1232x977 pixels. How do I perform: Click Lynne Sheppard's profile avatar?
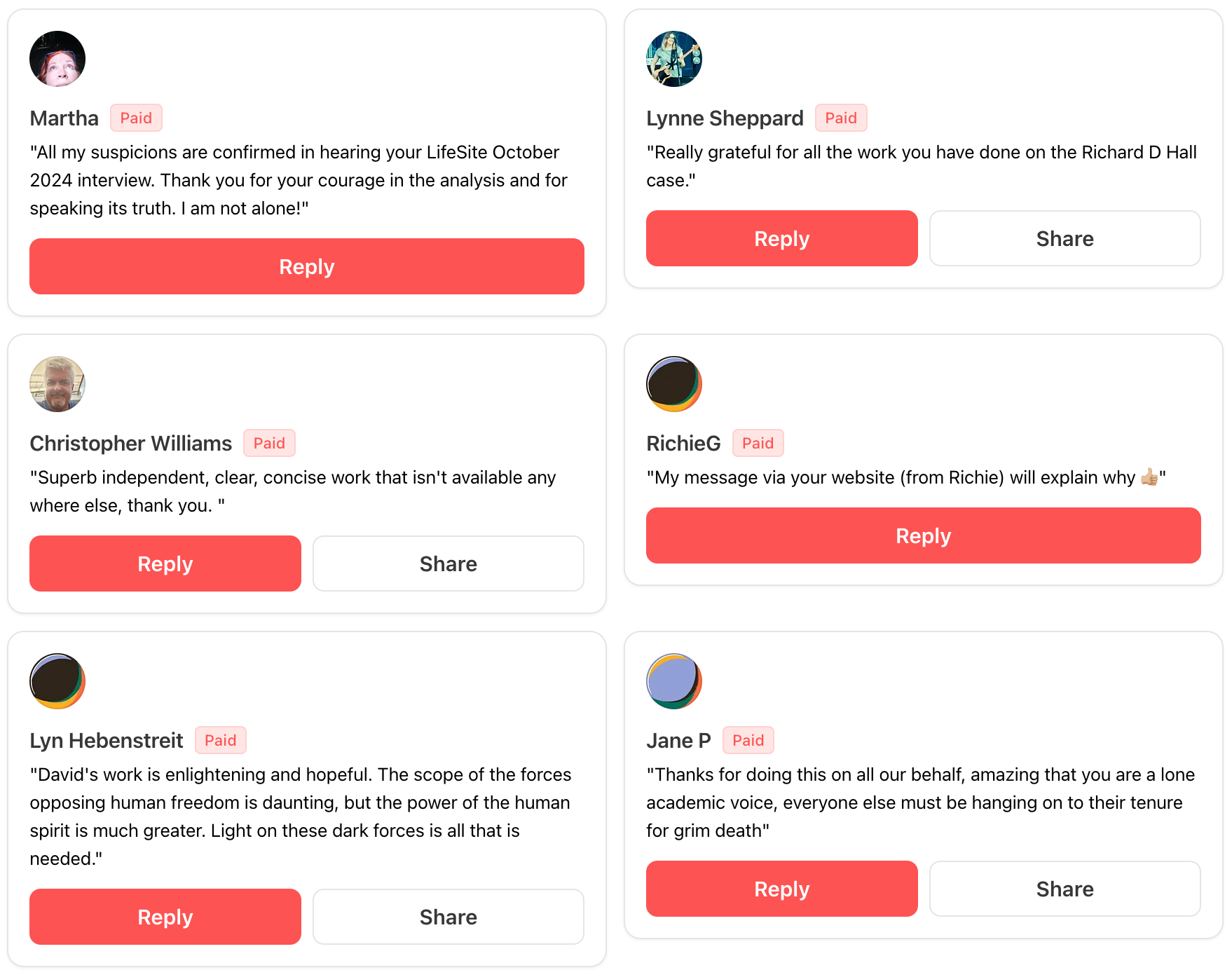tap(673, 59)
